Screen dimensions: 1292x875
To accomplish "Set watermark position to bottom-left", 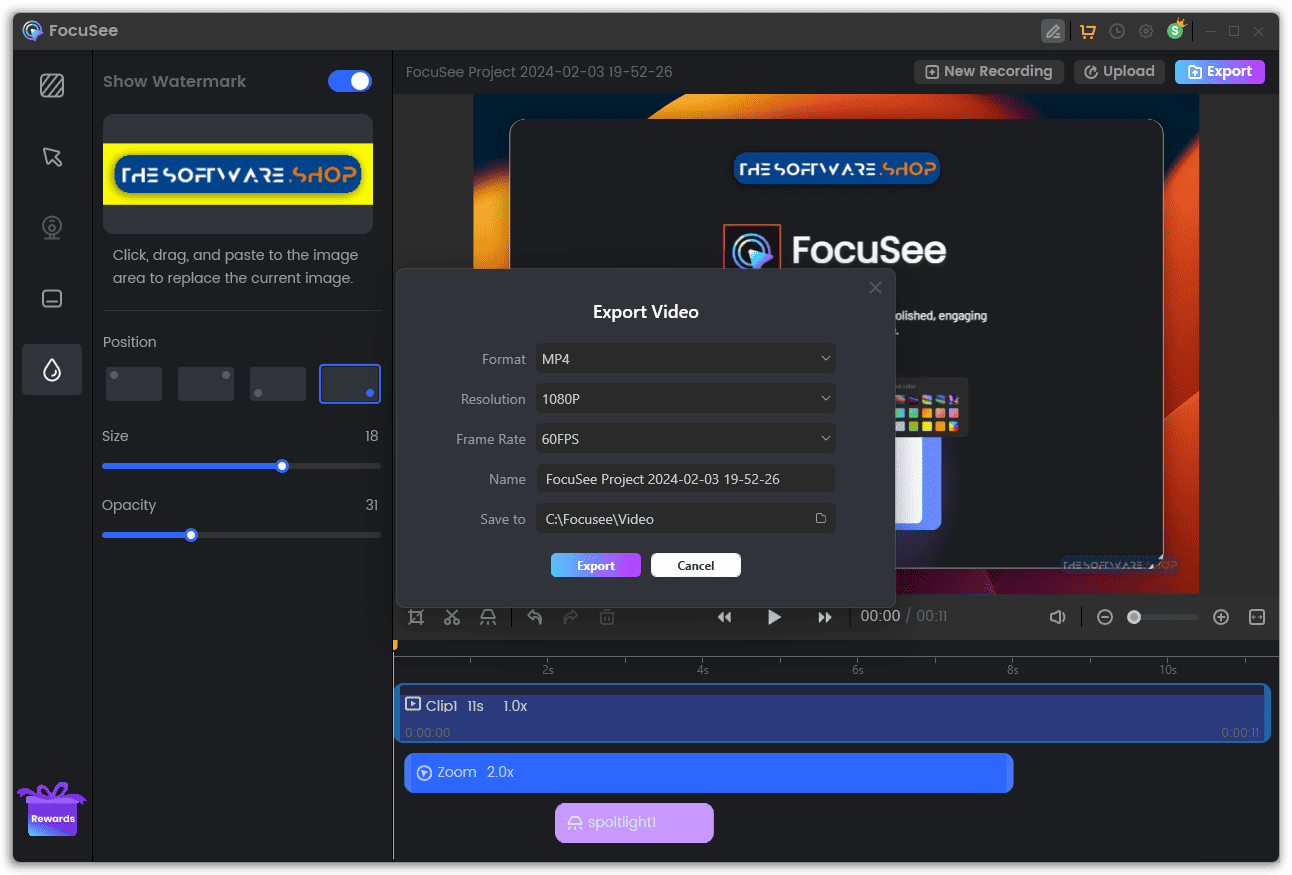I will pos(278,384).
